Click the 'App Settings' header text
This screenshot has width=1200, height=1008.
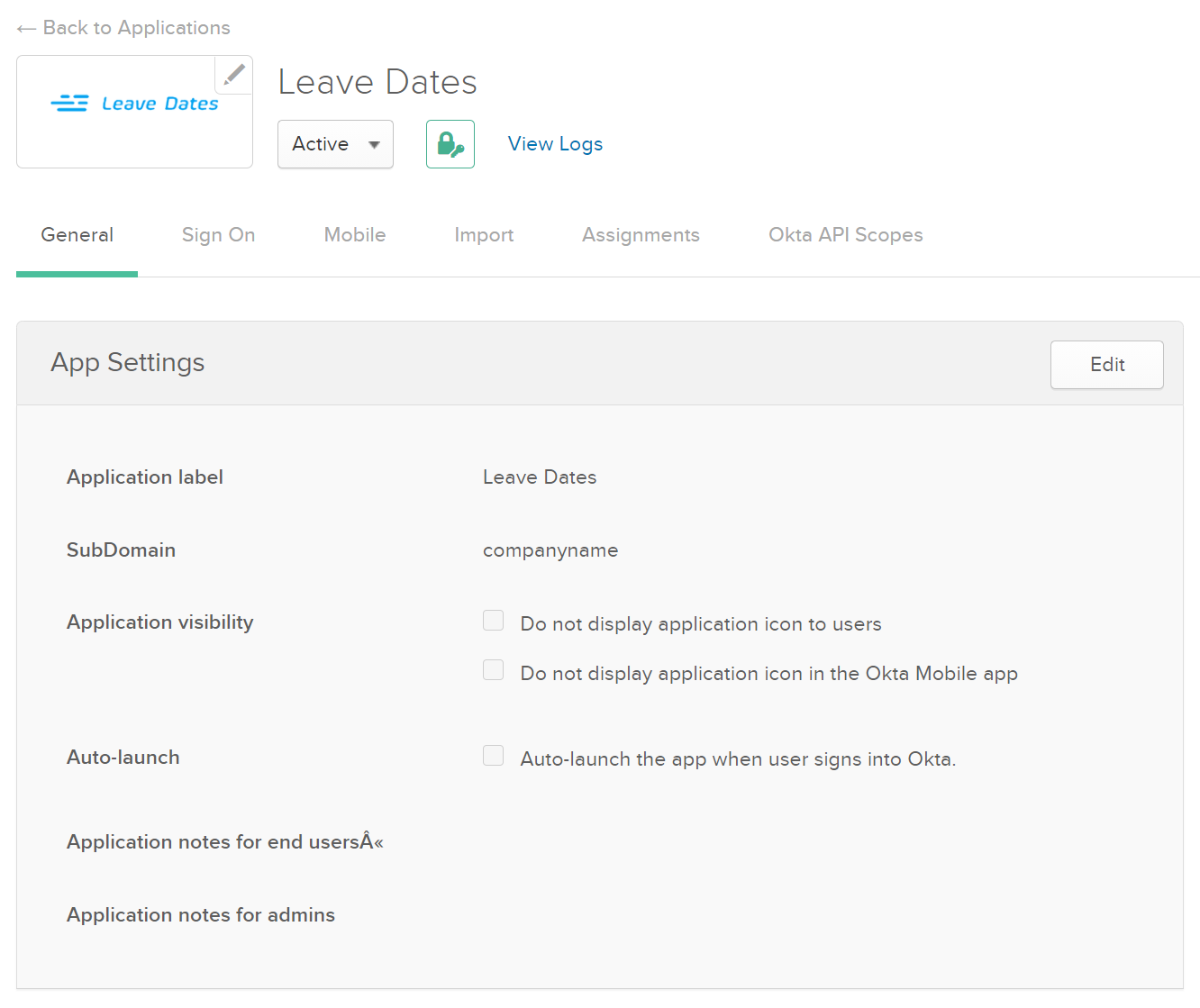pos(128,362)
